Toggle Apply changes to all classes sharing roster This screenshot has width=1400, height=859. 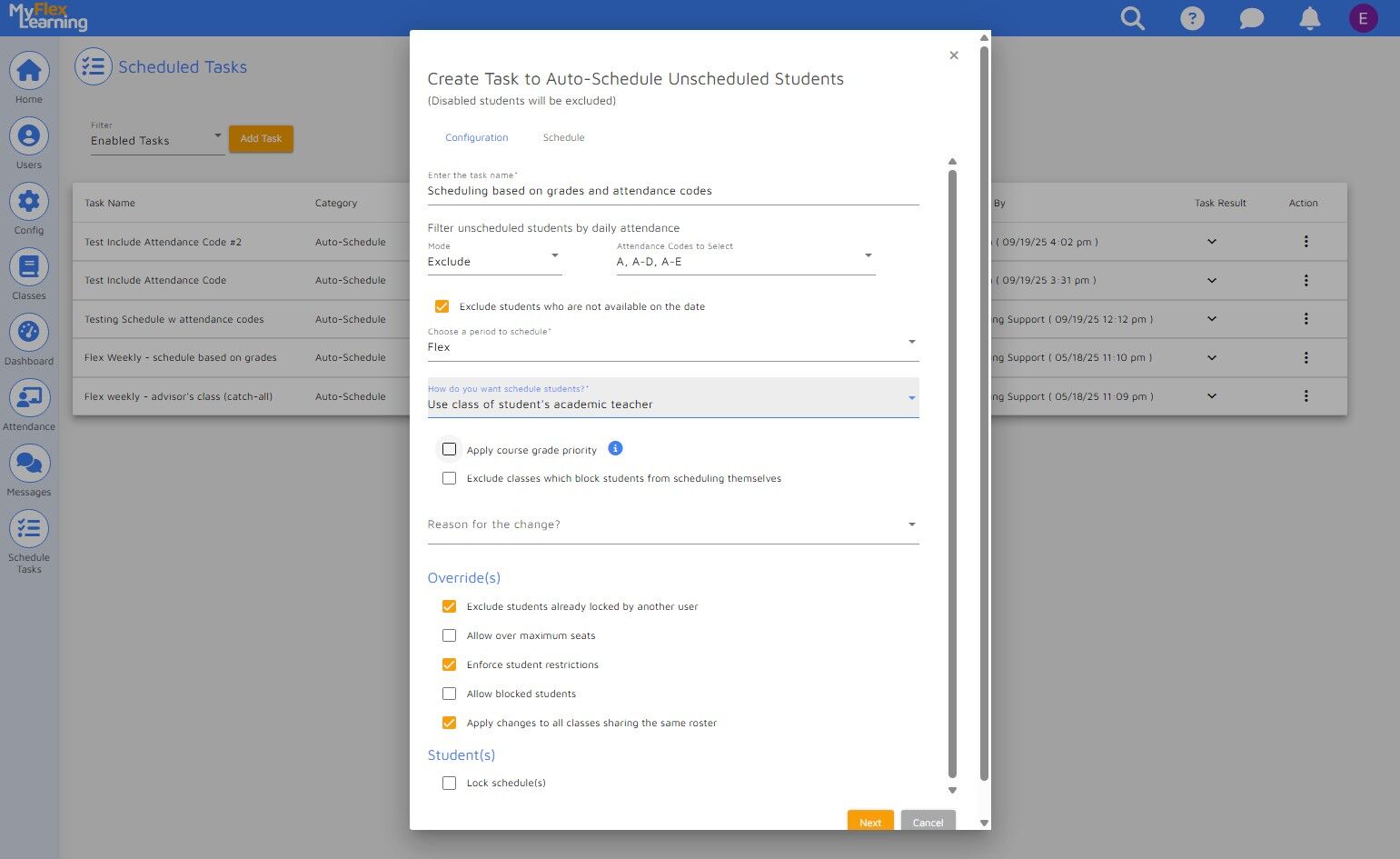tap(449, 723)
